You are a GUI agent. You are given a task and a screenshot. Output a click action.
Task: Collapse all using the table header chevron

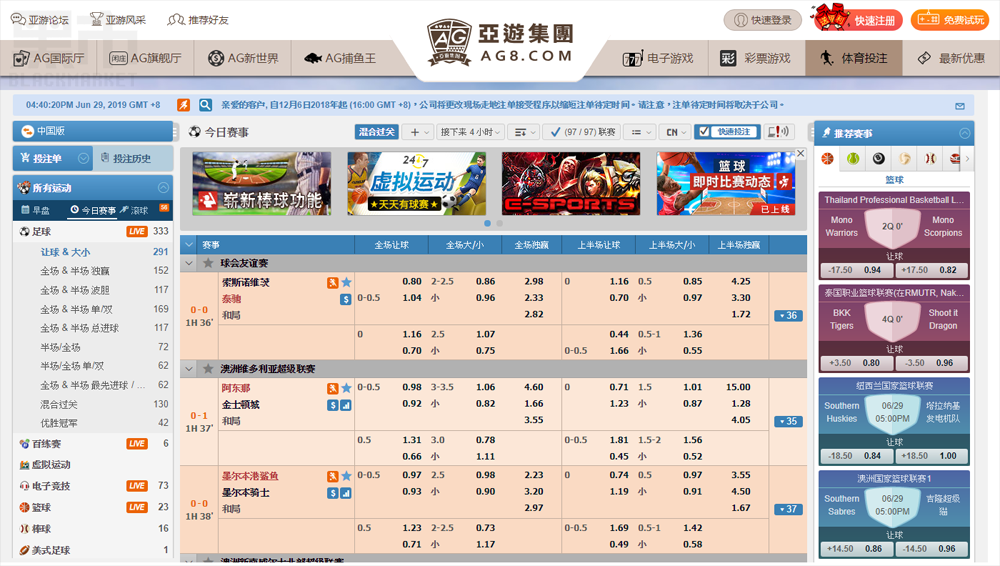pos(189,245)
